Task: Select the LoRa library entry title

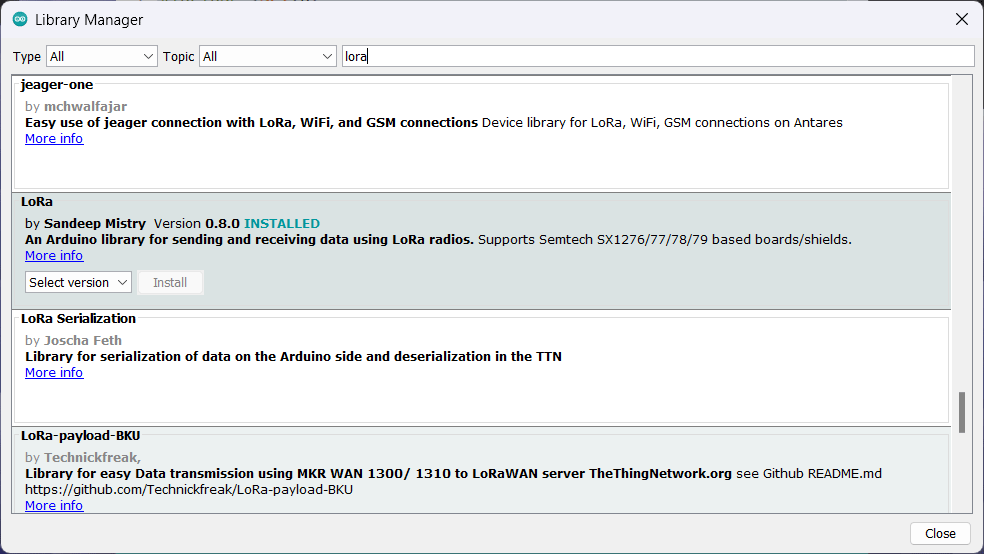Action: (37, 202)
